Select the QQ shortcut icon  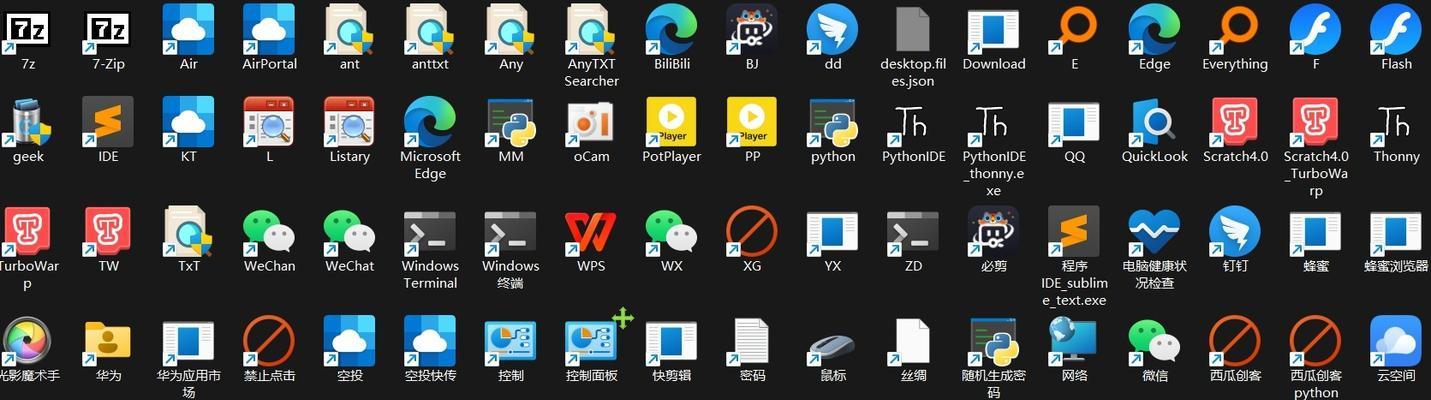(1074, 122)
